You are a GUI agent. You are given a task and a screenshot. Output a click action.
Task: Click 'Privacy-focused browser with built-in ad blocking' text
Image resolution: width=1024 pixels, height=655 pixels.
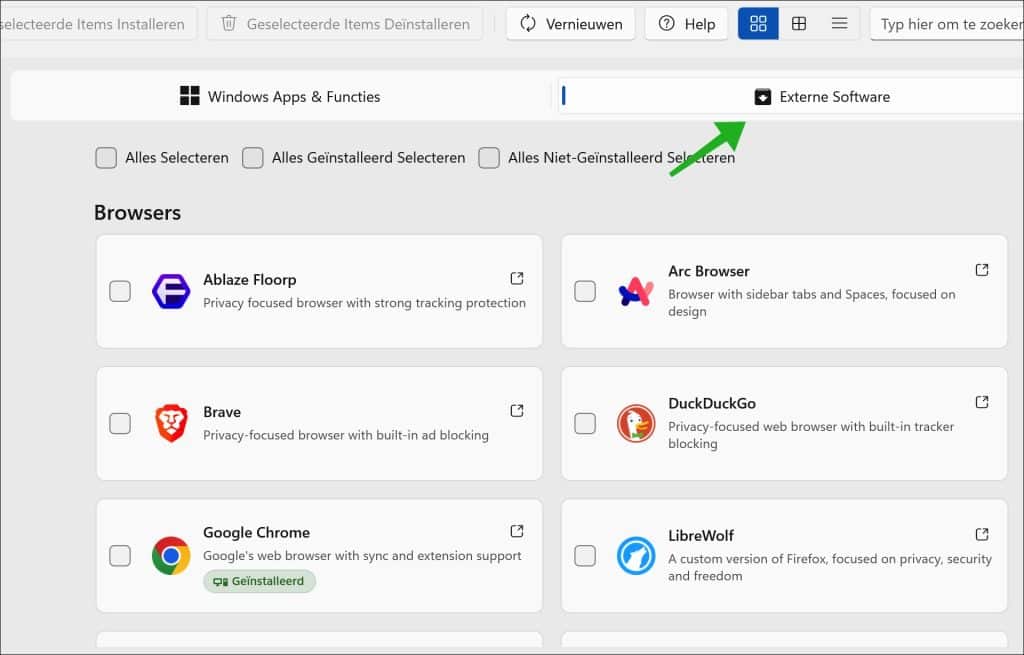point(345,435)
